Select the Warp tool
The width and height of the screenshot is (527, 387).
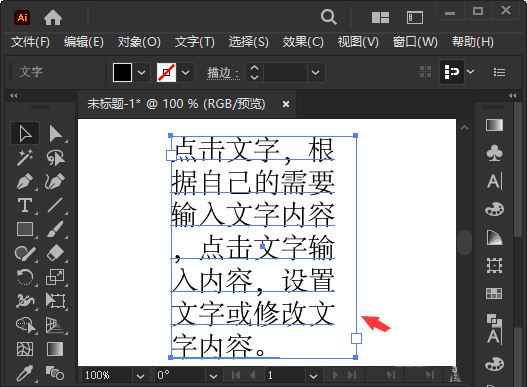point(25,301)
